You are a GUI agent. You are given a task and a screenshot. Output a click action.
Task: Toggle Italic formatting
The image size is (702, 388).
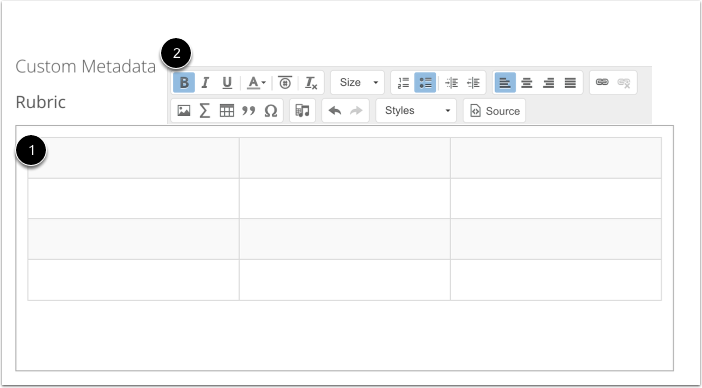tap(205, 83)
